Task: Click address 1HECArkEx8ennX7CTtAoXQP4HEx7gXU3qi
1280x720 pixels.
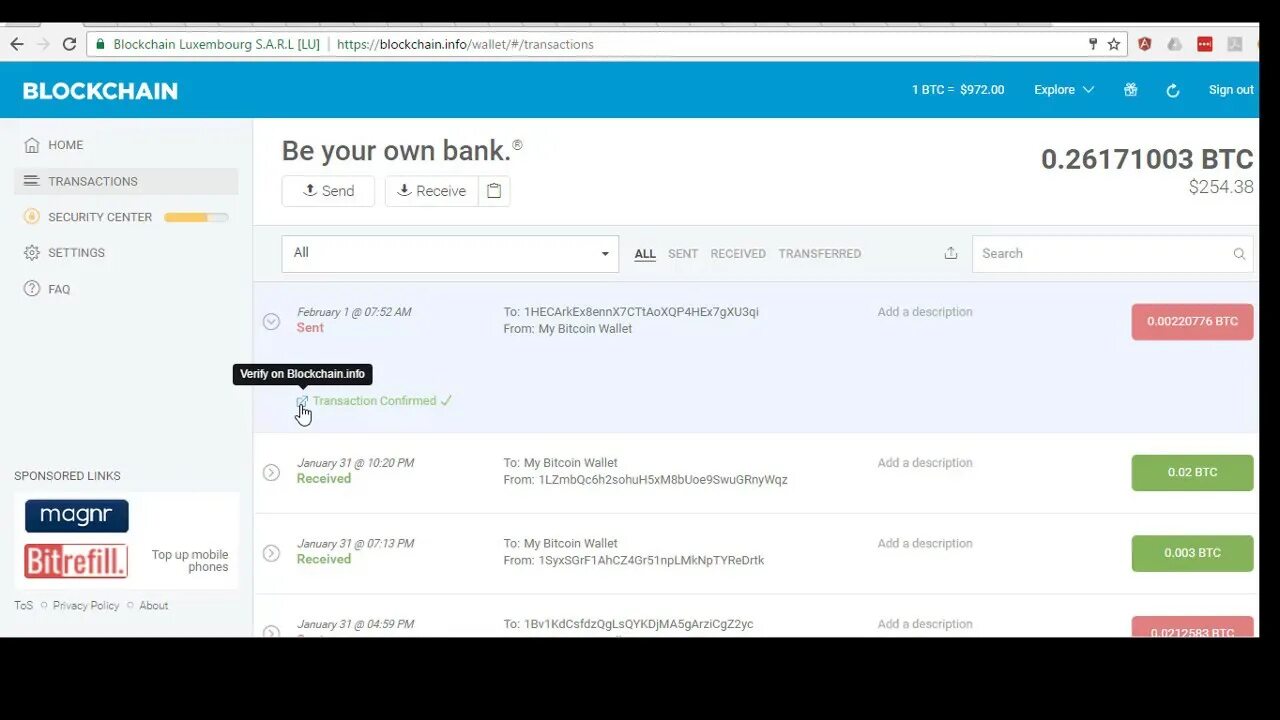Action: click(641, 312)
